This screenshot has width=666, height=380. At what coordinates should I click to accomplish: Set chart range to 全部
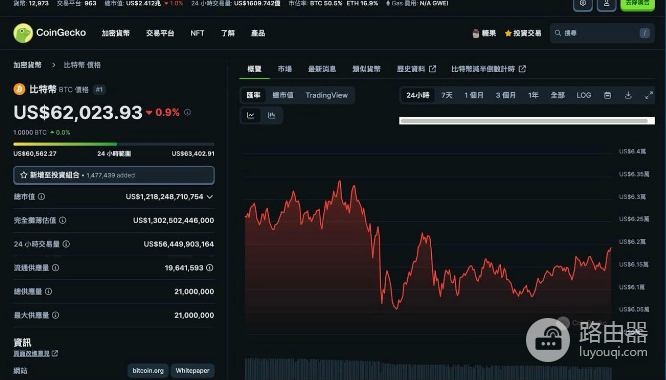coord(558,95)
